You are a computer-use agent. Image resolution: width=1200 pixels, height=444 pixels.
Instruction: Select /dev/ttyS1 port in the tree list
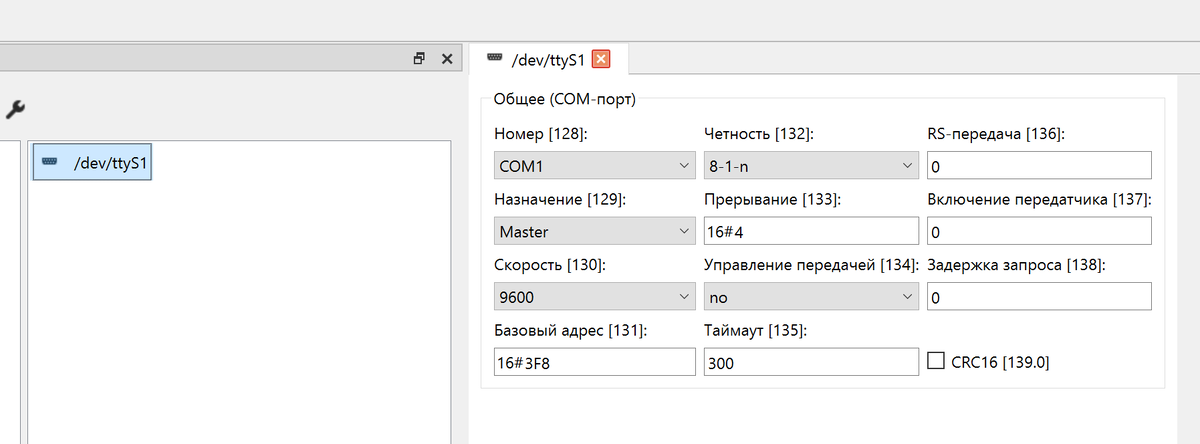(92, 162)
